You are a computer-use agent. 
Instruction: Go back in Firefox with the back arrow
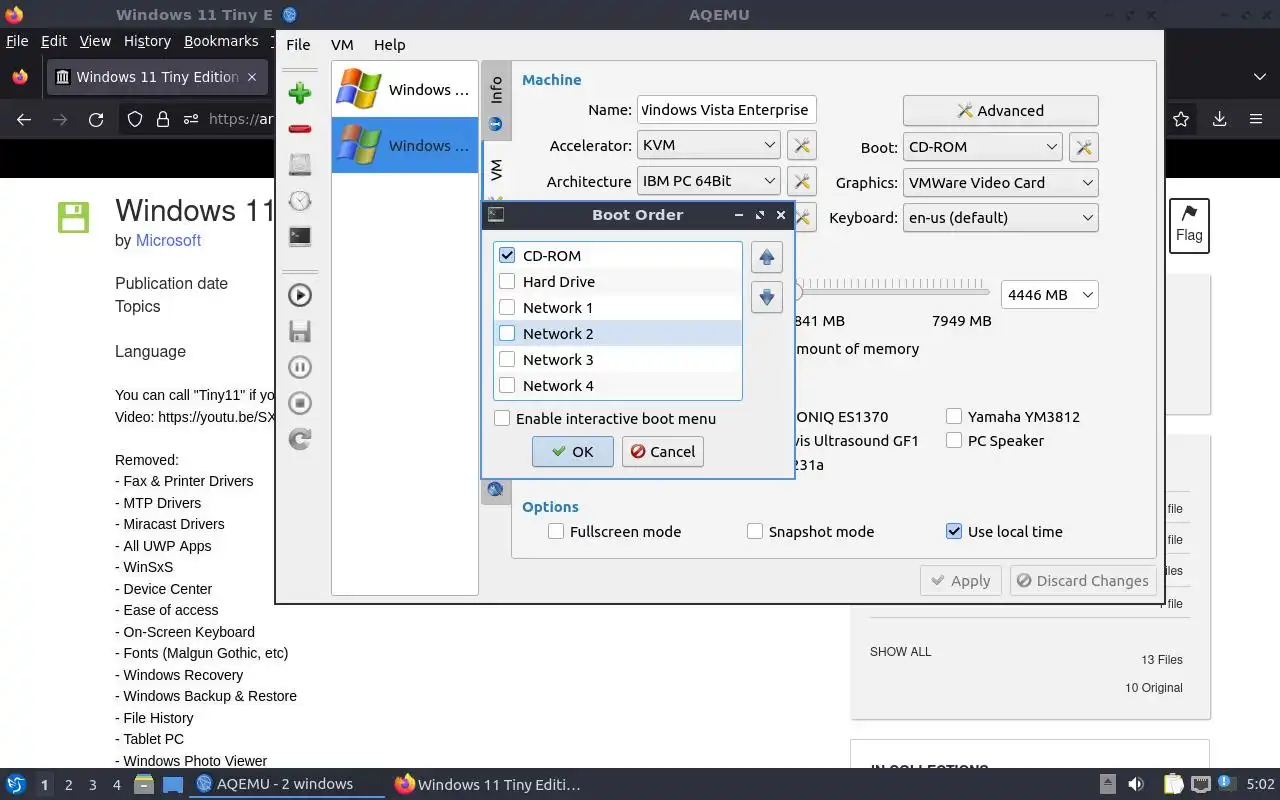point(24,119)
